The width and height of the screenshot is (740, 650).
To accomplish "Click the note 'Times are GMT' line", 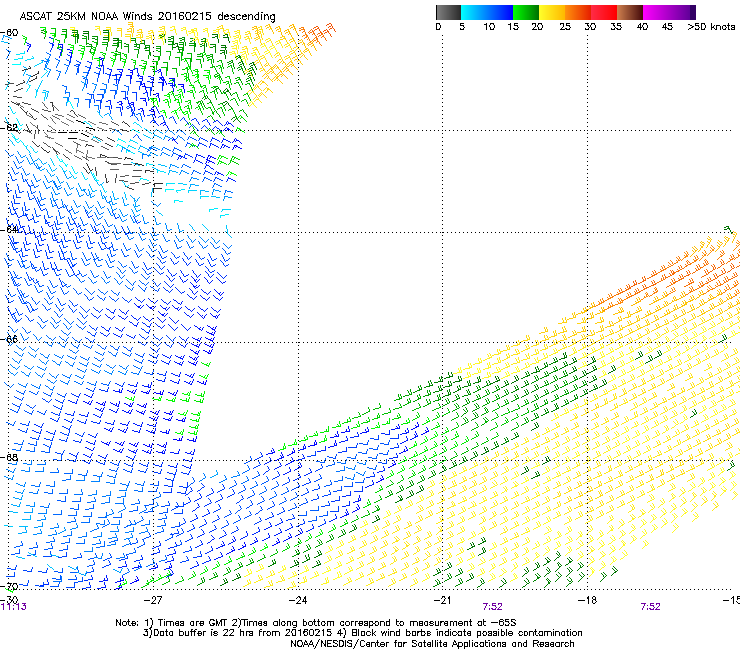I will point(316,623).
